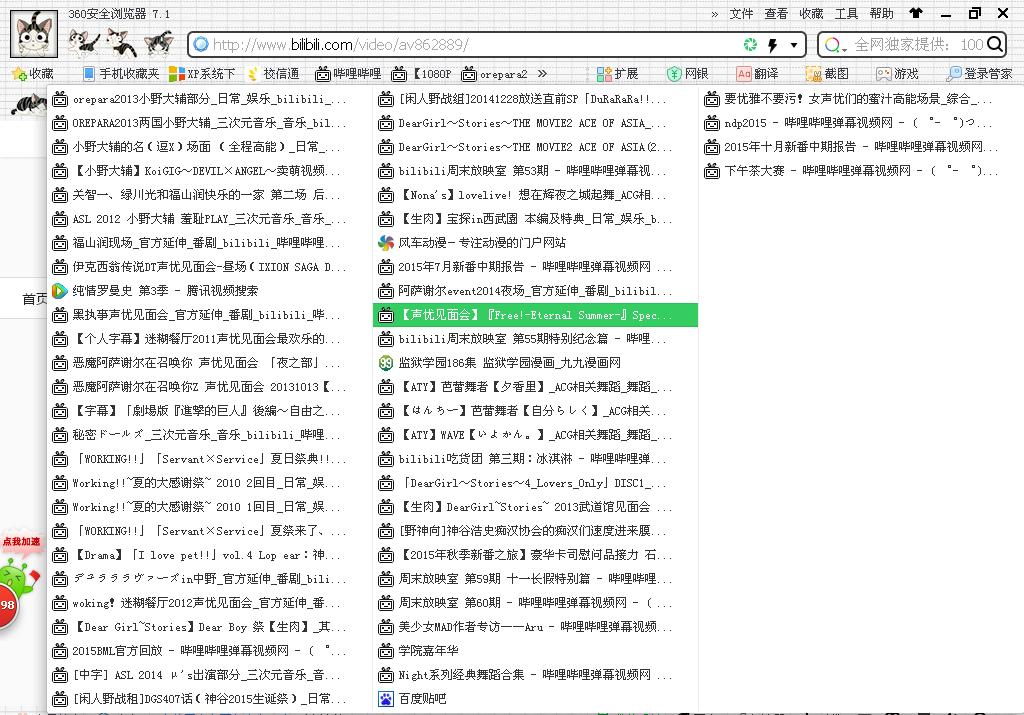Open bookmark 纯情罗曼史 第3季 腾讯视频搜索

[210, 291]
